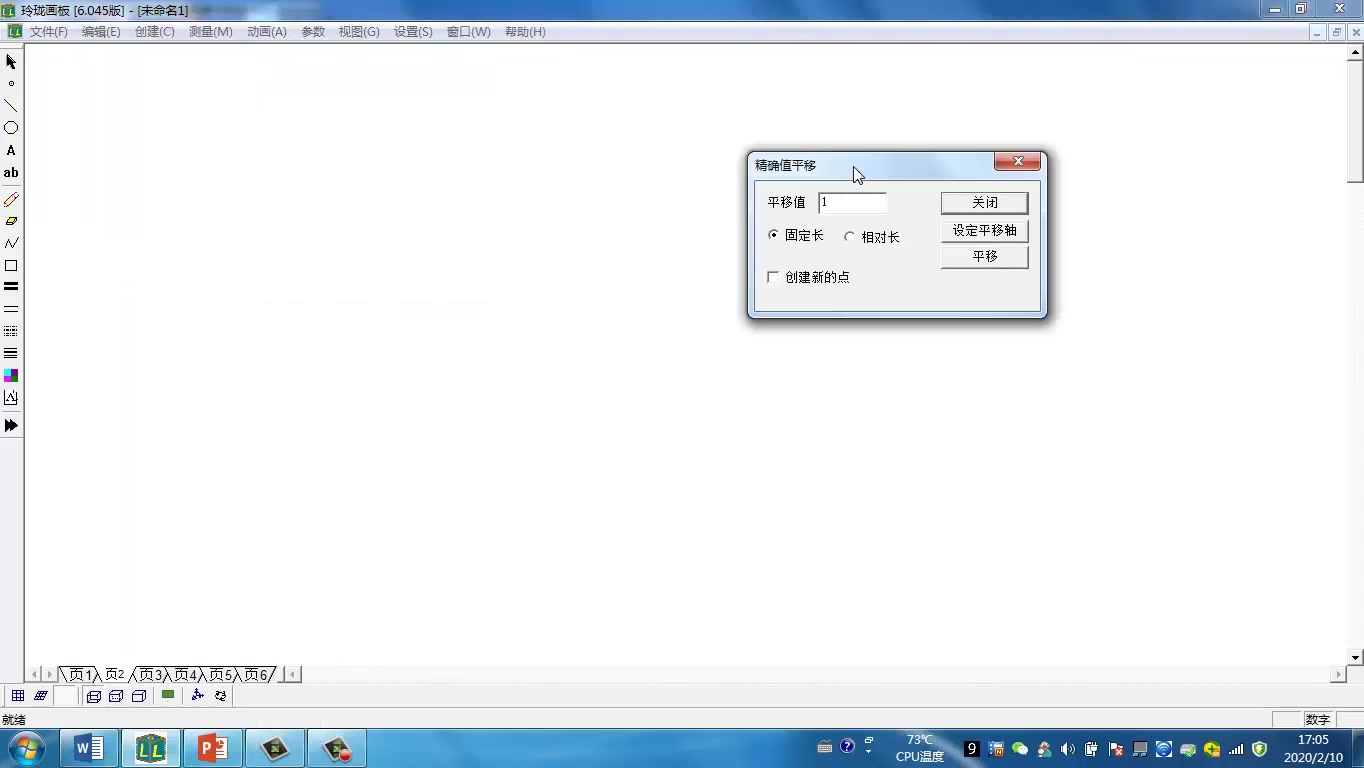Toggle the slanted grid icon
This screenshot has width=1364, height=768.
[x=41, y=696]
